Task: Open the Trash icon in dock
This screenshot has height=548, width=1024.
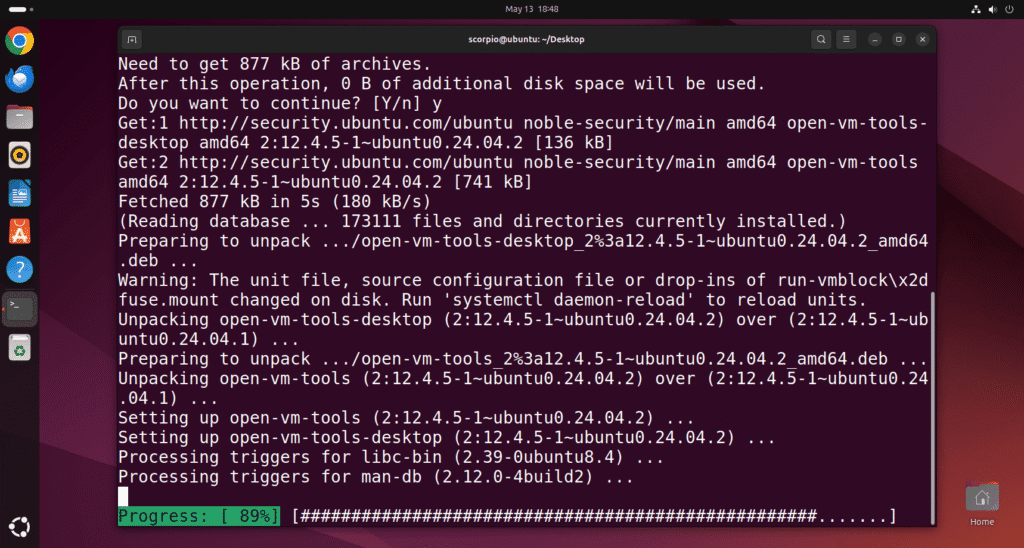Action: pos(20,347)
